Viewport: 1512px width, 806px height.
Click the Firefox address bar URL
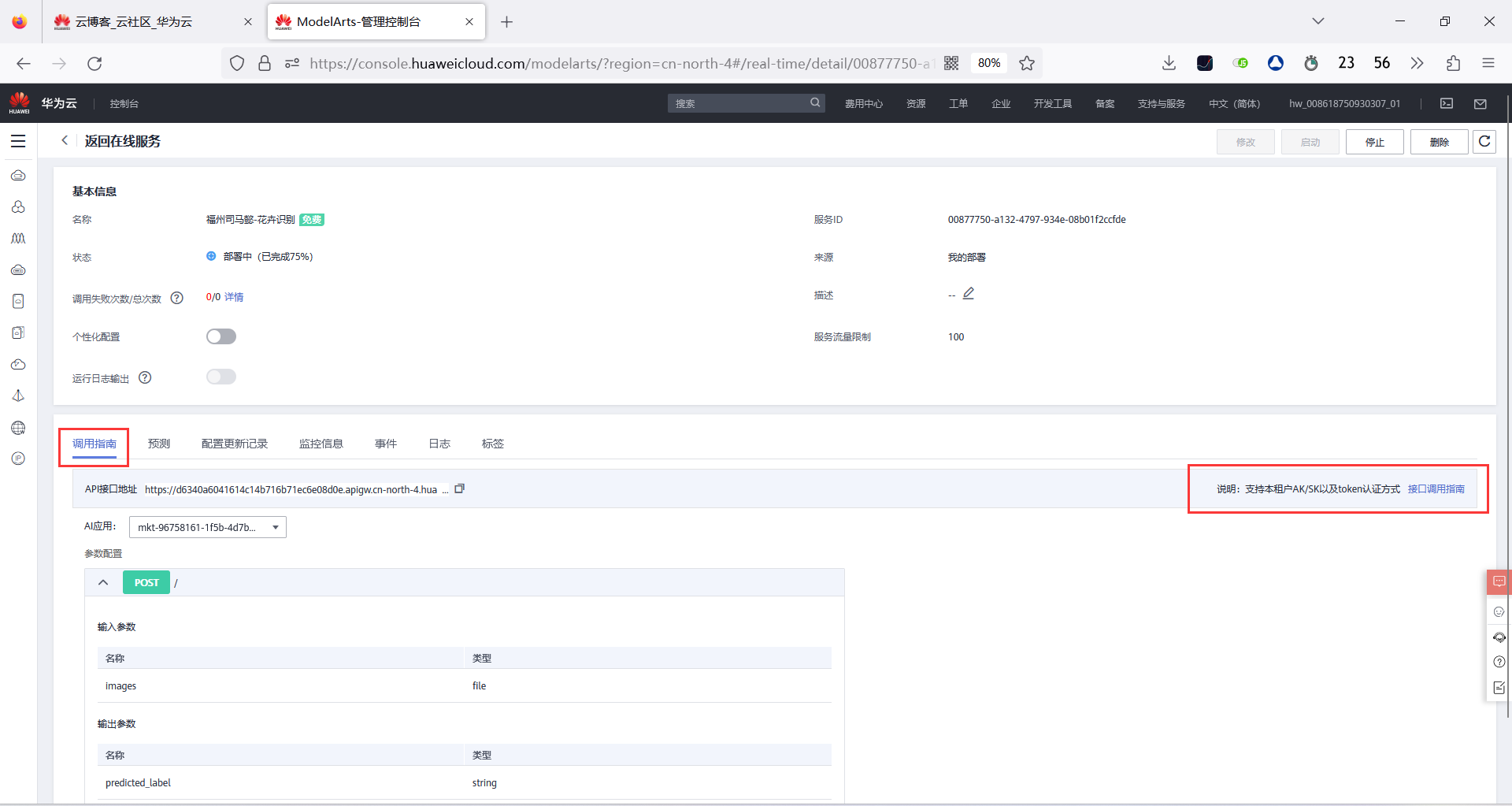pyautogui.click(x=621, y=63)
